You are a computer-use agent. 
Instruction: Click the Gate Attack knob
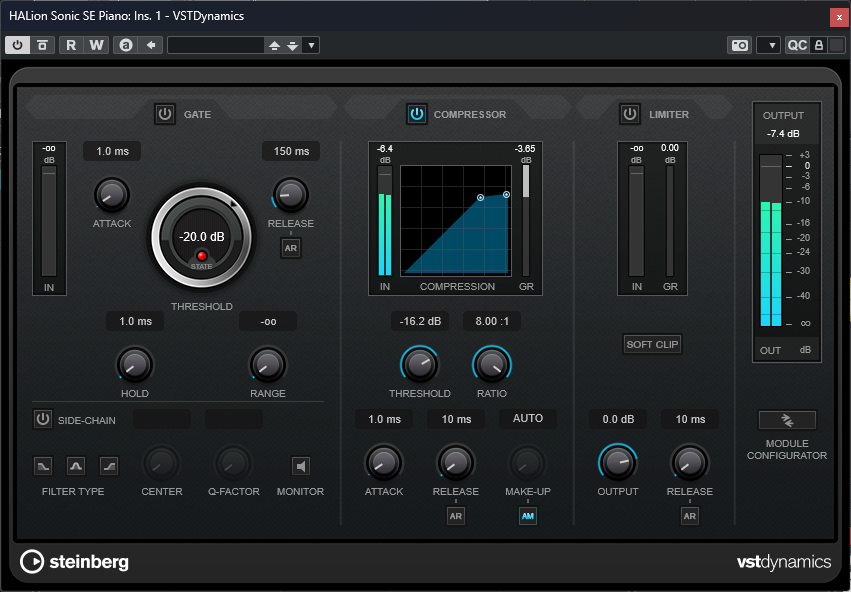[x=112, y=194]
